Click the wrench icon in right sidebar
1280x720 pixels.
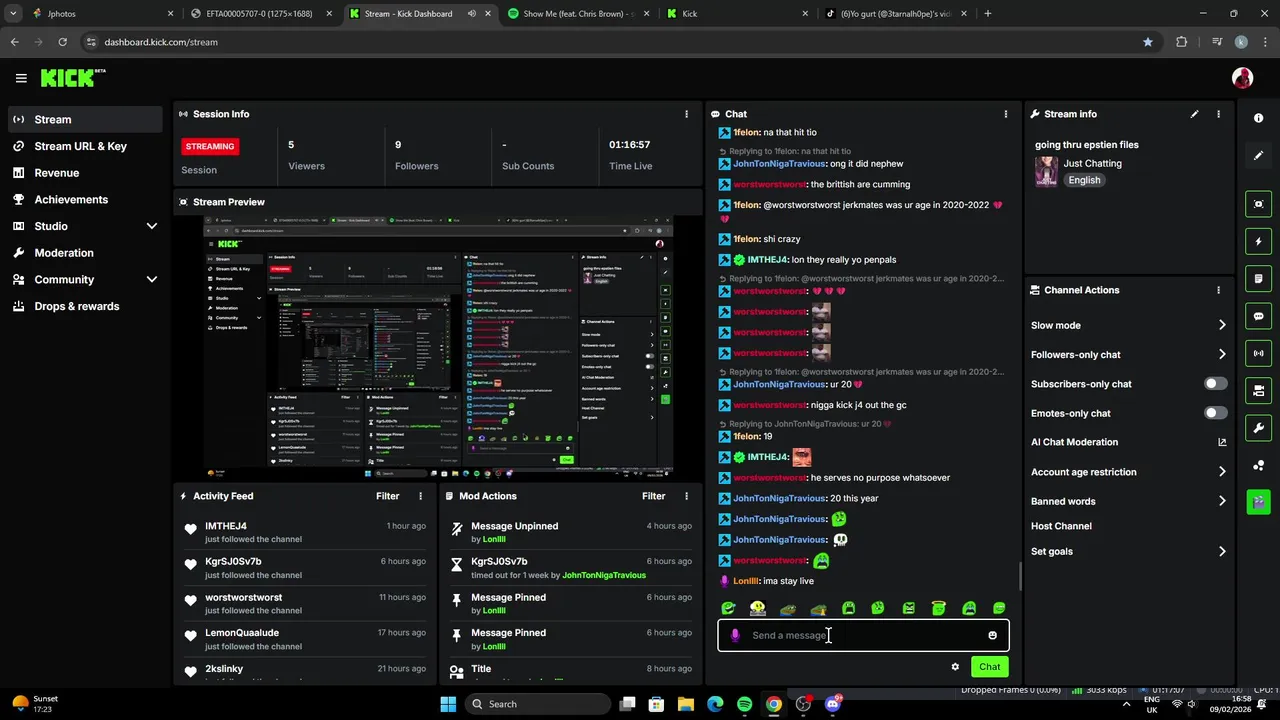1258,428
